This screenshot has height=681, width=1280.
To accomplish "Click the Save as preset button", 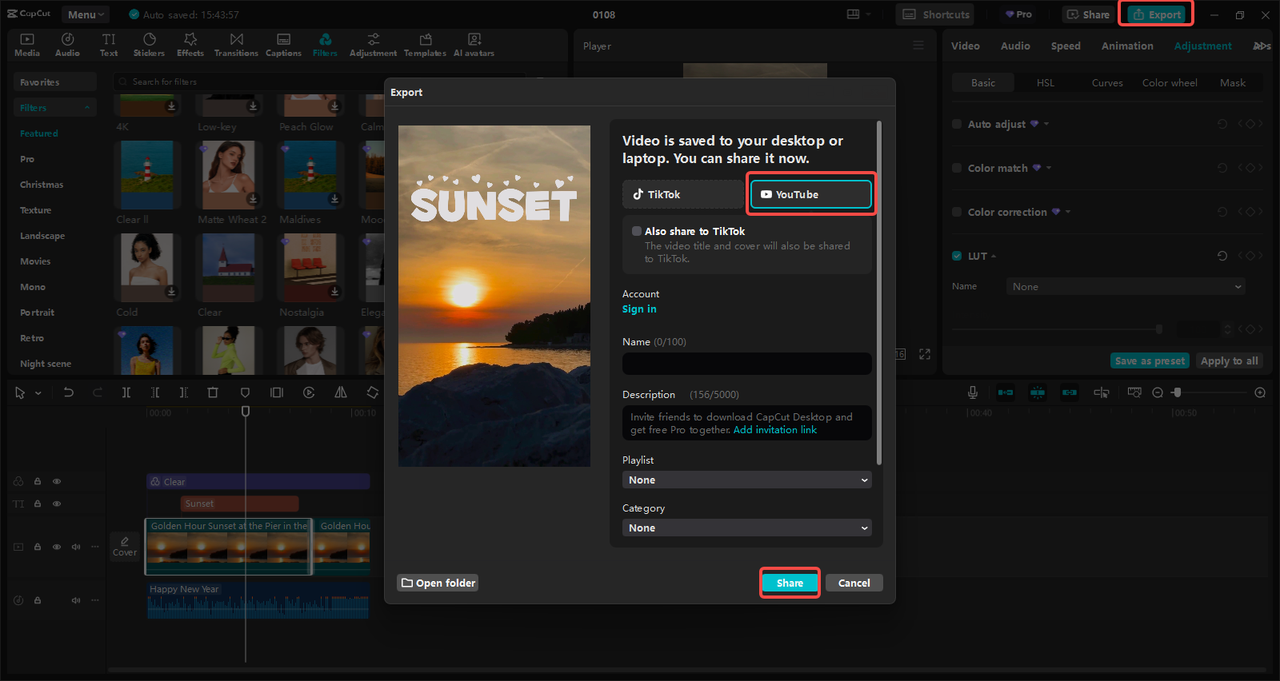I will [x=1150, y=361].
